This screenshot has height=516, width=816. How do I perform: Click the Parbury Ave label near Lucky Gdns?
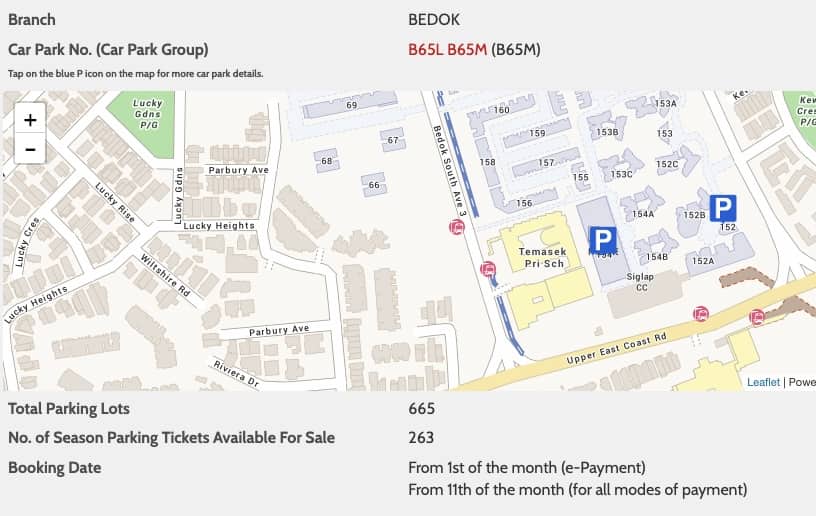pos(238,170)
